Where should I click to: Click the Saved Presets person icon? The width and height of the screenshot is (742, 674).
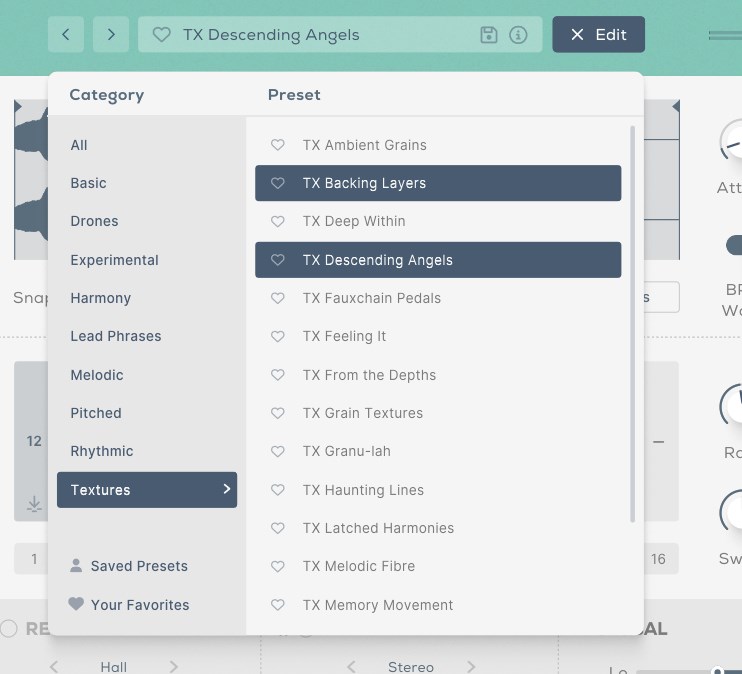76,566
